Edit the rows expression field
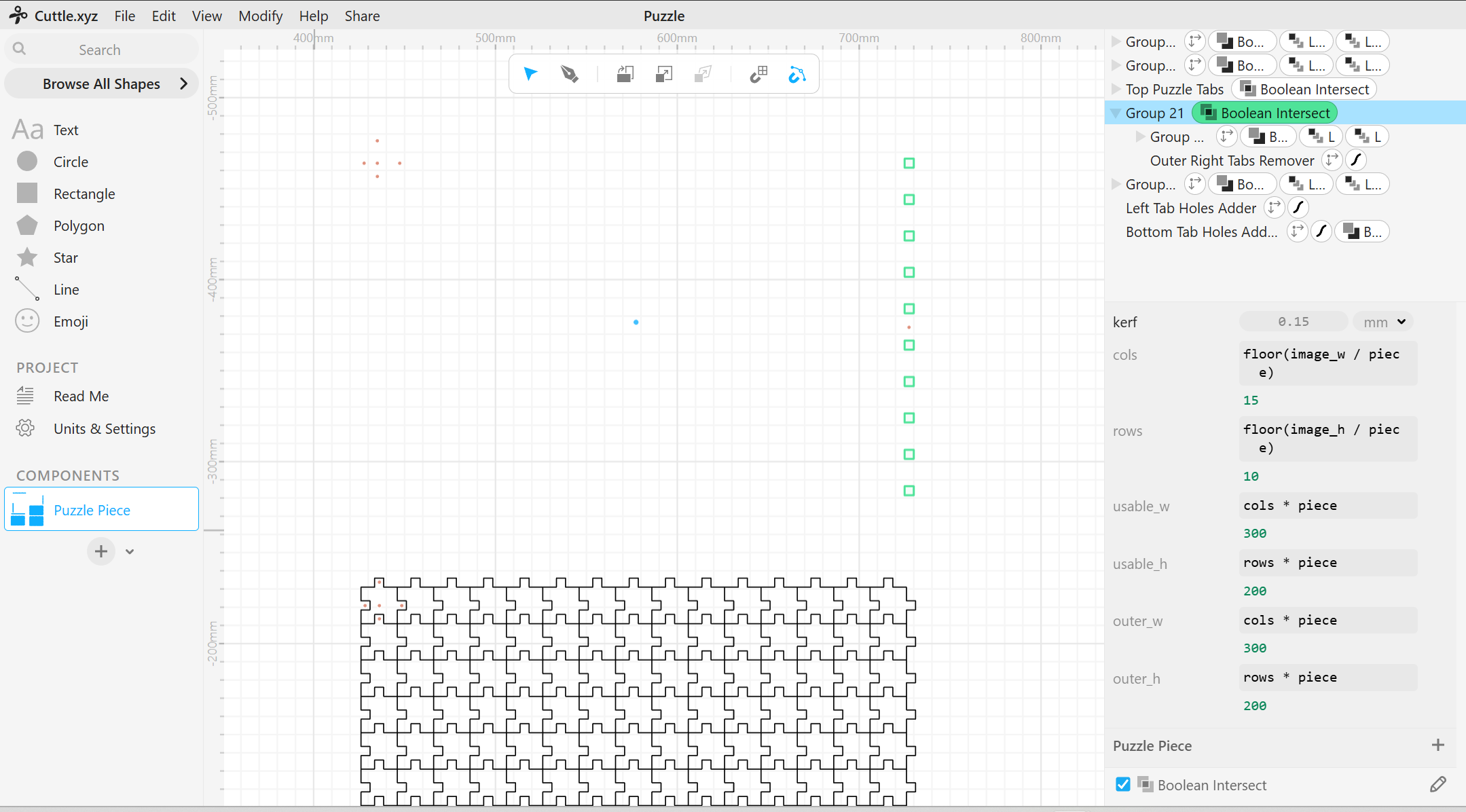The width and height of the screenshot is (1466, 812). [1327, 439]
